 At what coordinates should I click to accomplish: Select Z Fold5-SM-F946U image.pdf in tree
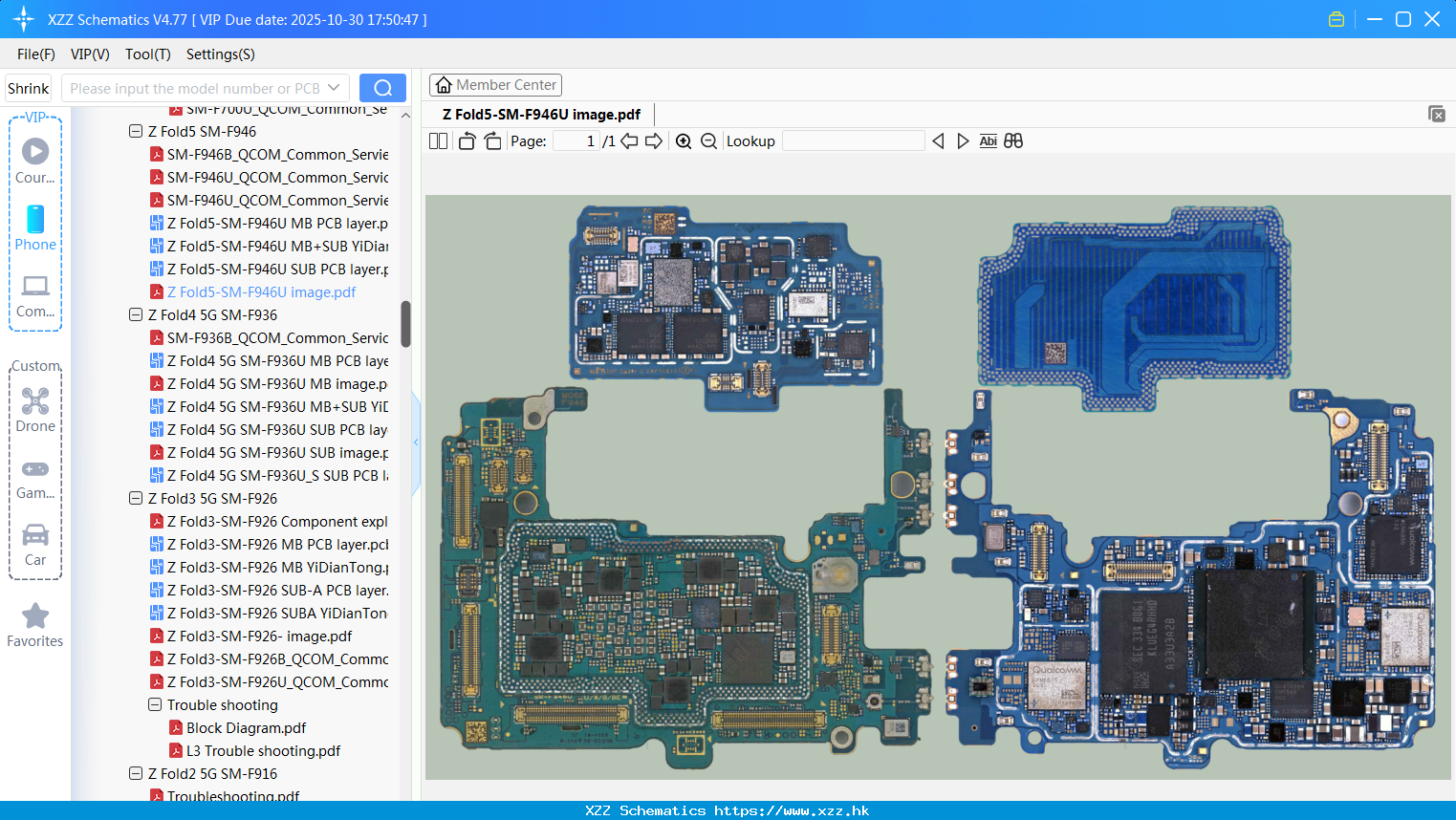click(x=253, y=291)
